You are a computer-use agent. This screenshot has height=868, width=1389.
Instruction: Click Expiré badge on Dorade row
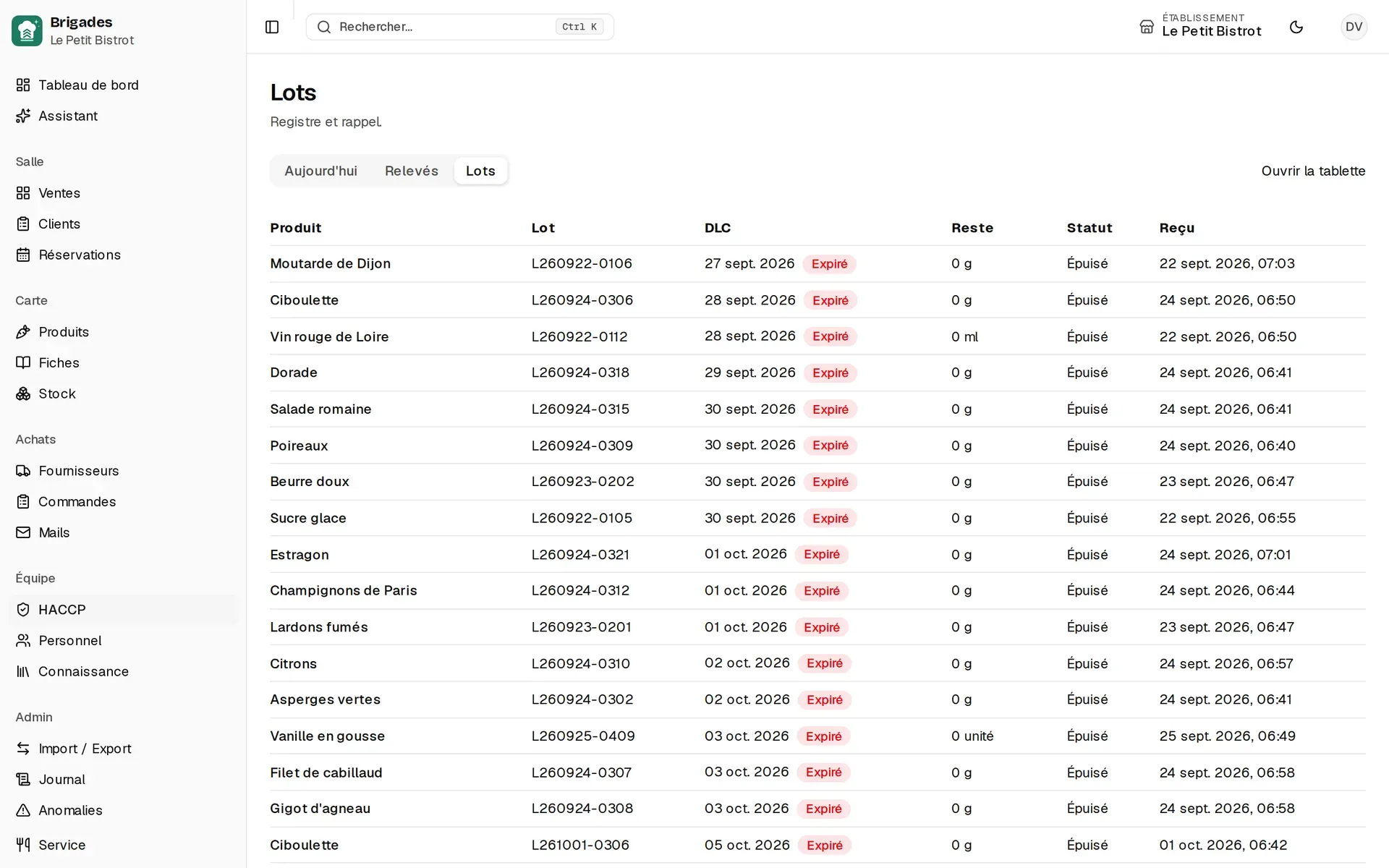[x=831, y=373]
